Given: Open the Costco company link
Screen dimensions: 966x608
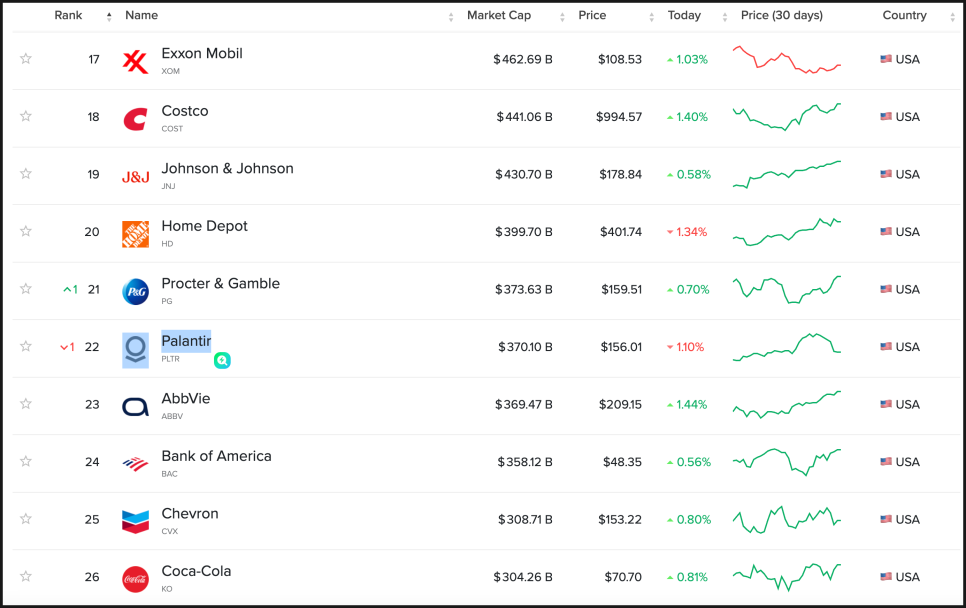Looking at the screenshot, I should click(185, 111).
